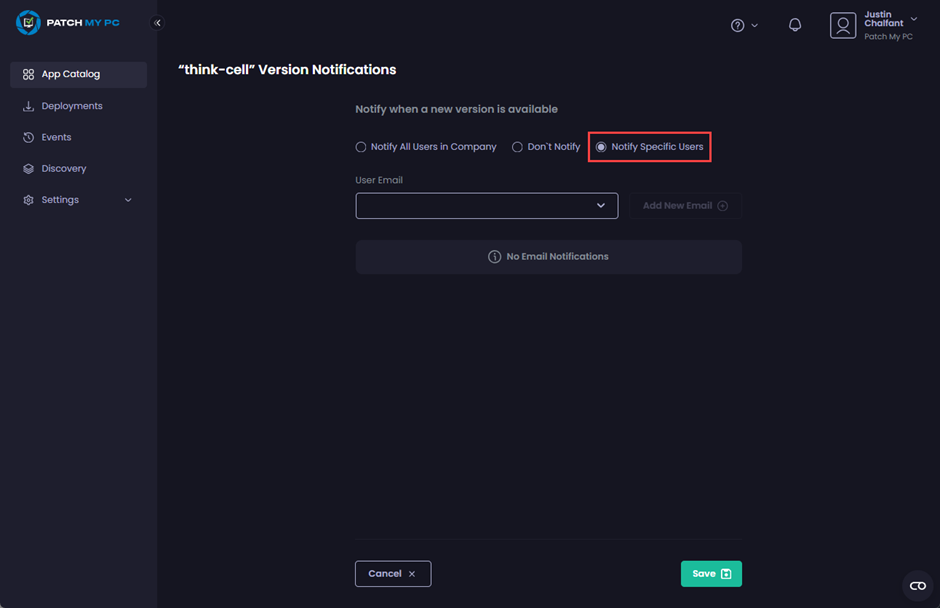This screenshot has height=608, width=940.
Task: Collapse the sidebar with the double-chevron
Action: pos(156,21)
